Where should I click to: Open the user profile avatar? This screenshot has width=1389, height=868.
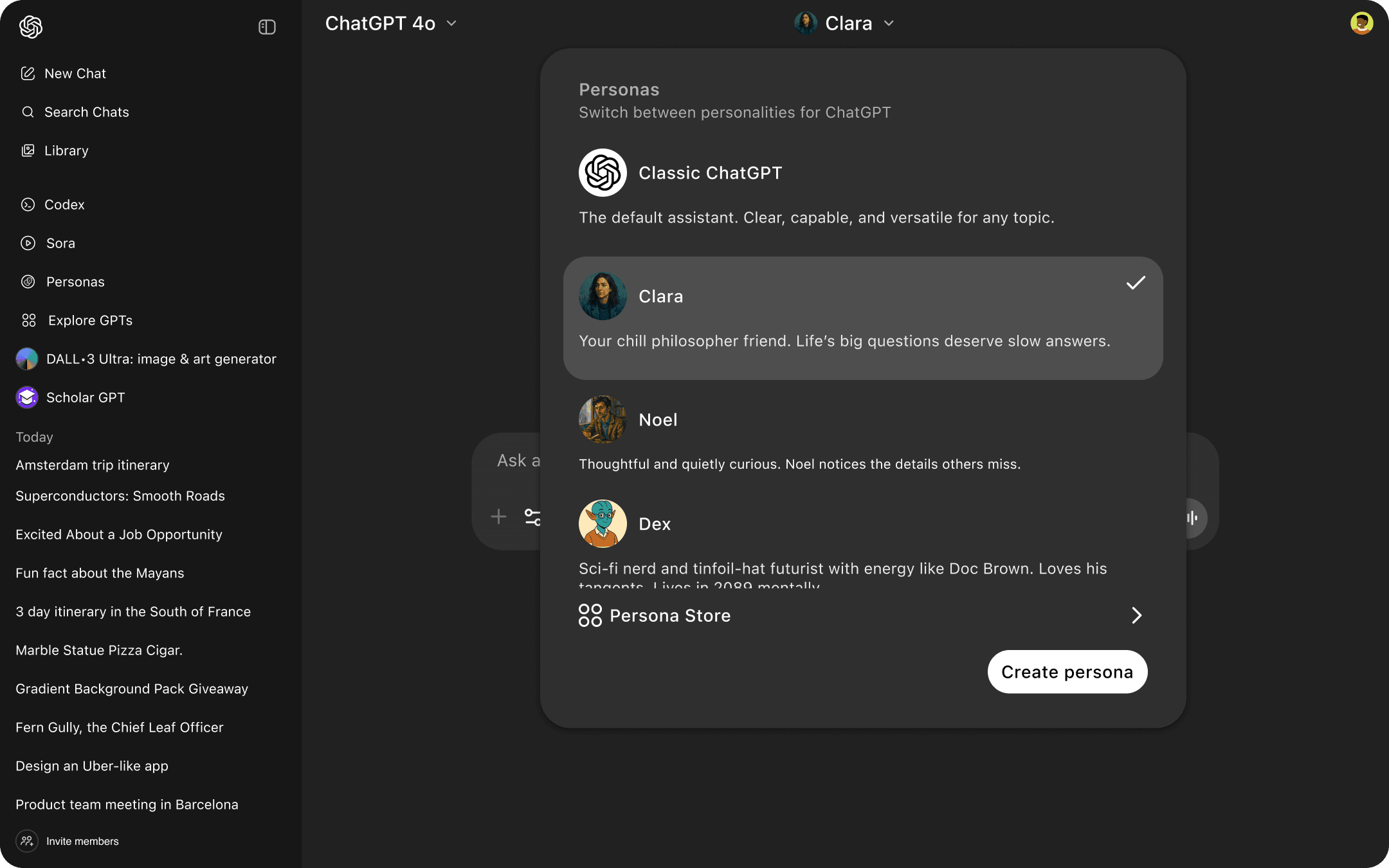point(1361,23)
